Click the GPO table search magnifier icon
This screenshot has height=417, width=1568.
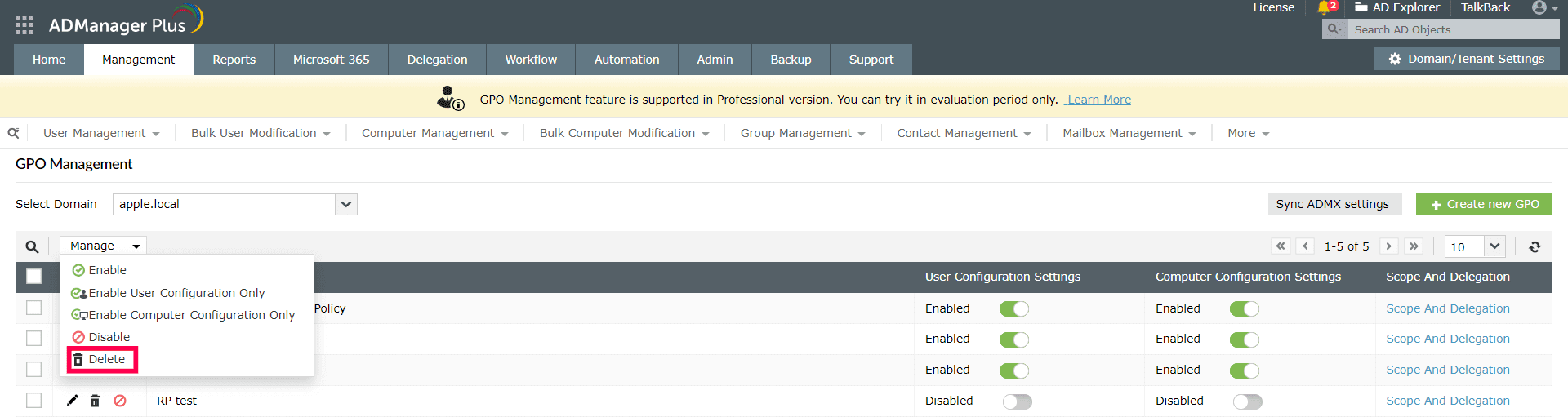[x=32, y=246]
